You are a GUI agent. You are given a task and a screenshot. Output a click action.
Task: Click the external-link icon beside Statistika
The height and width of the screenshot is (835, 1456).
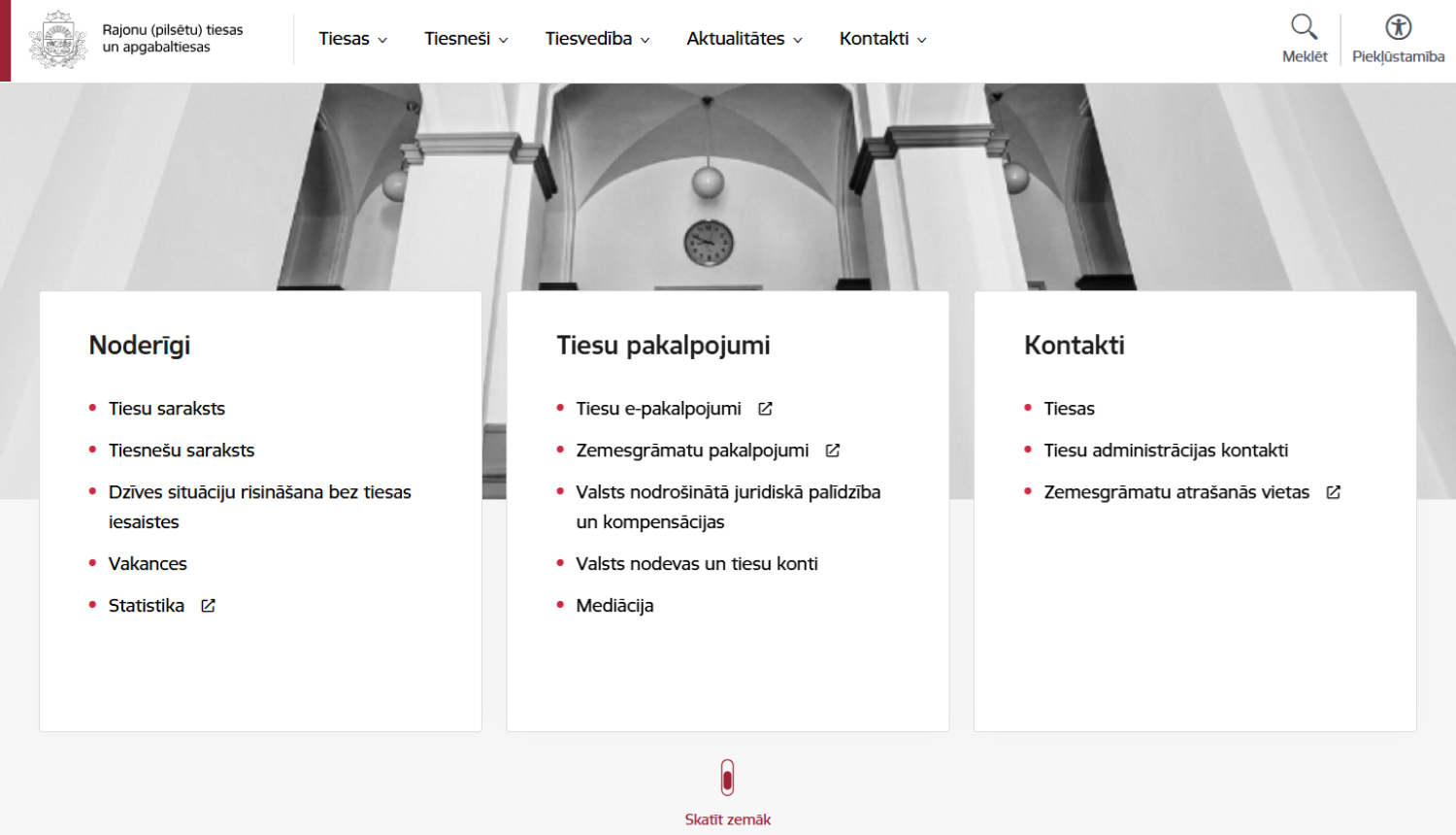(x=207, y=605)
